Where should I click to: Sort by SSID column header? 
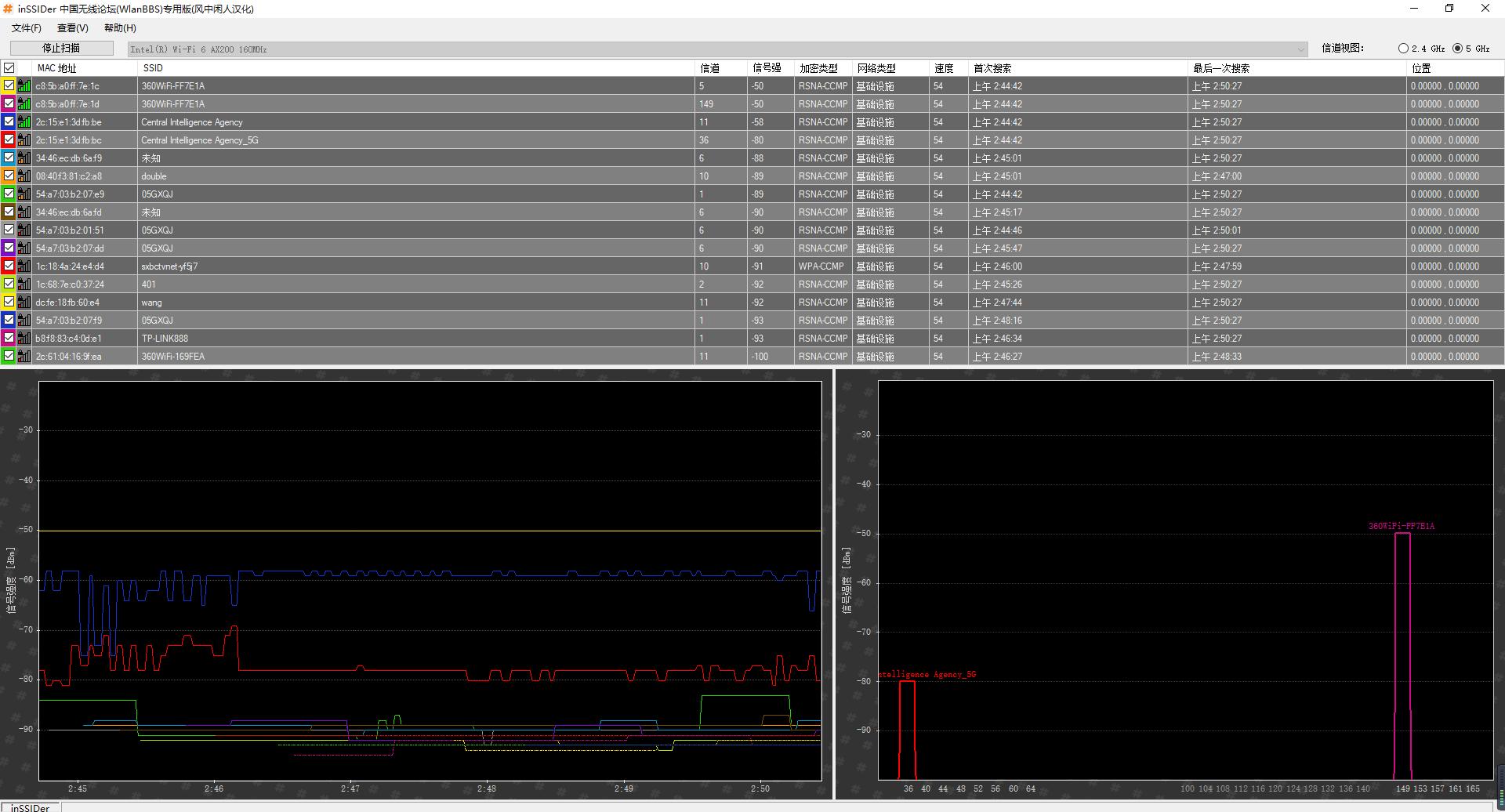[x=416, y=68]
